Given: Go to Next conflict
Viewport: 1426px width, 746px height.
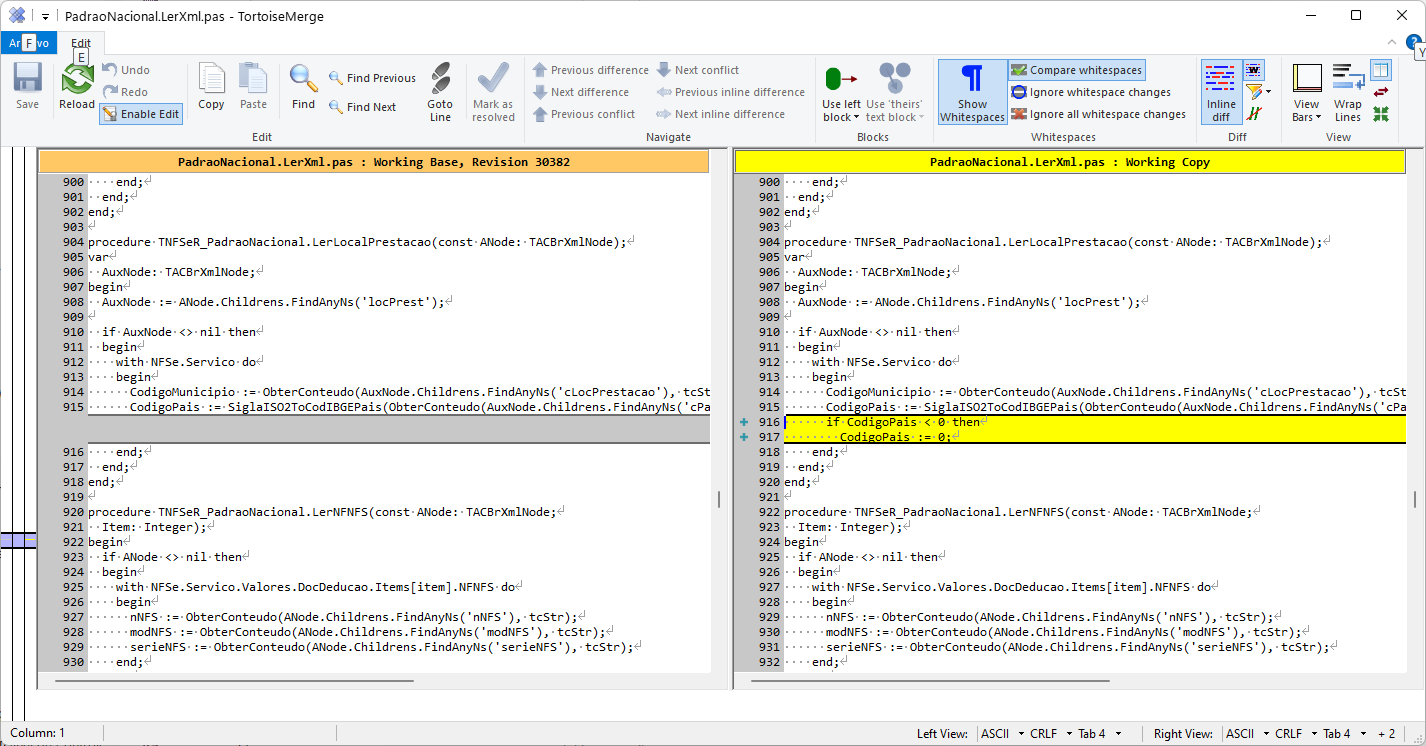Looking at the screenshot, I should coord(698,70).
